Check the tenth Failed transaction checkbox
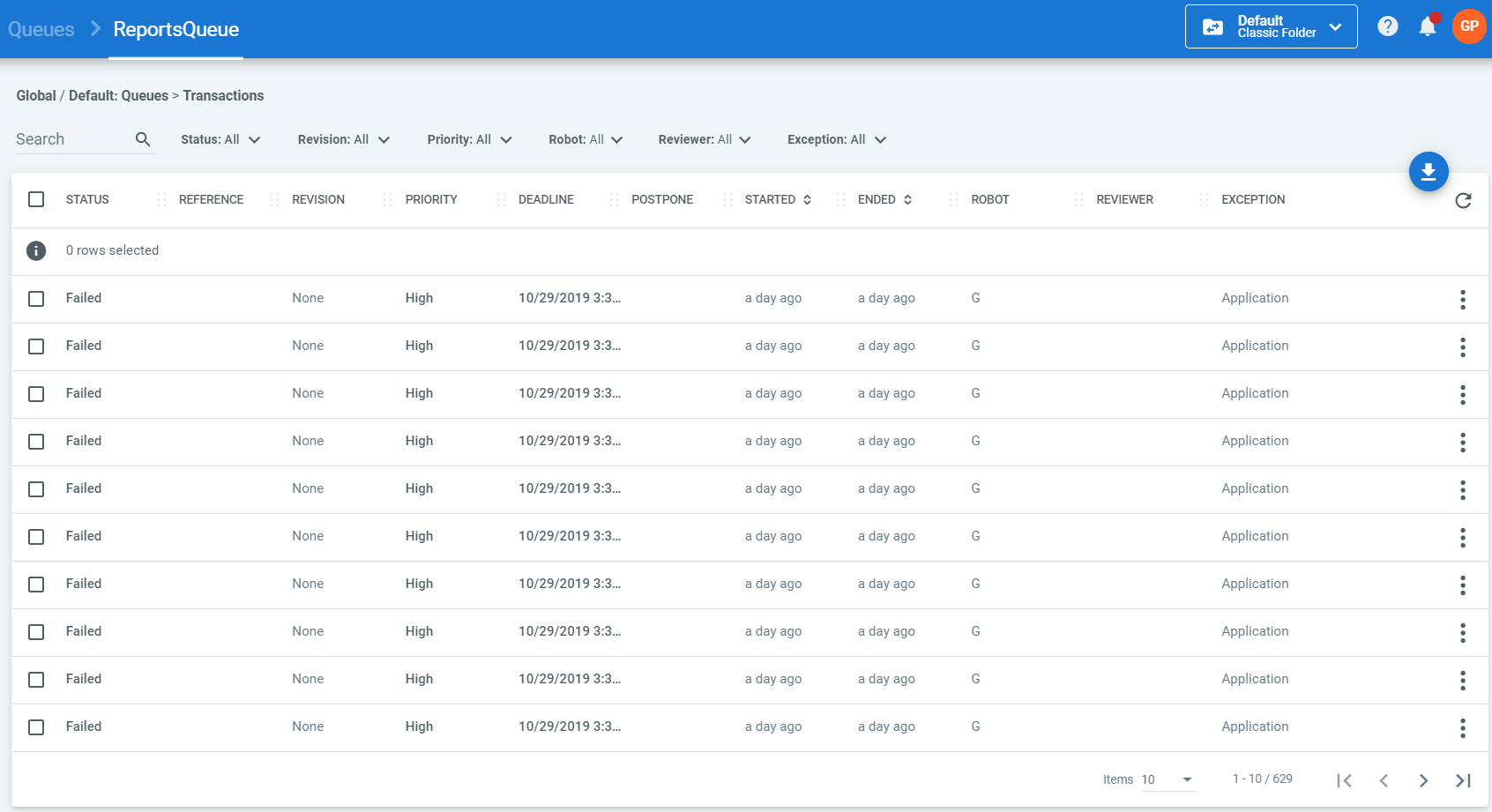Image resolution: width=1492 pixels, height=812 pixels. [36, 727]
